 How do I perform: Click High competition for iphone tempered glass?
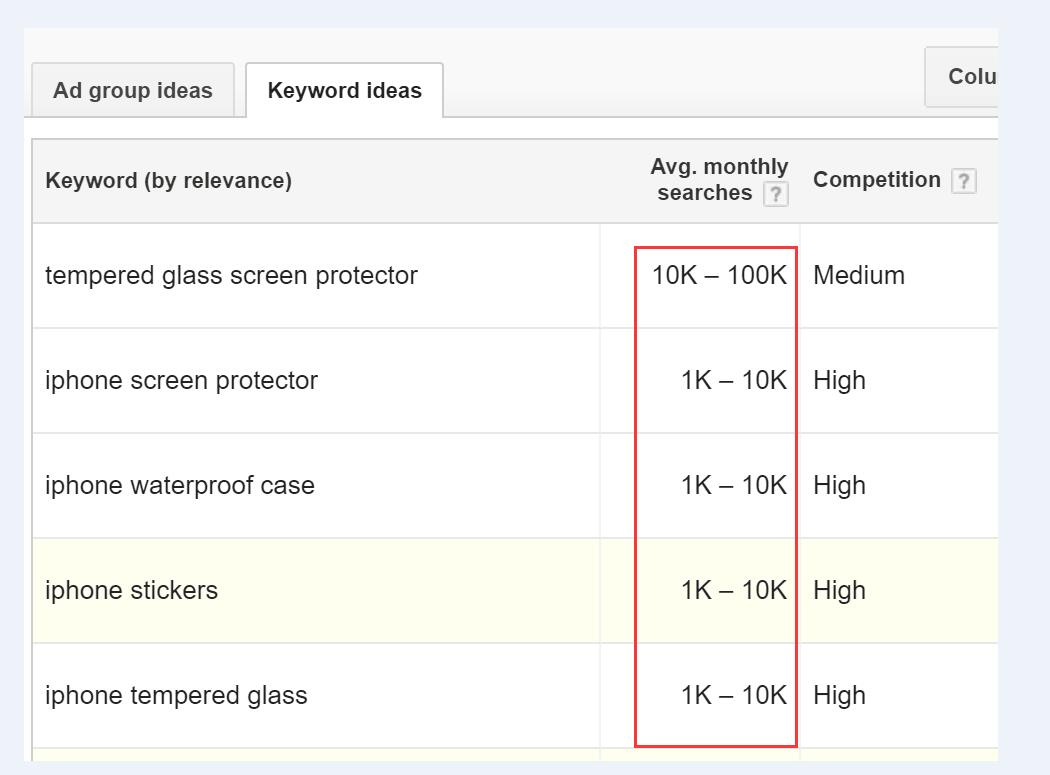[x=839, y=695]
